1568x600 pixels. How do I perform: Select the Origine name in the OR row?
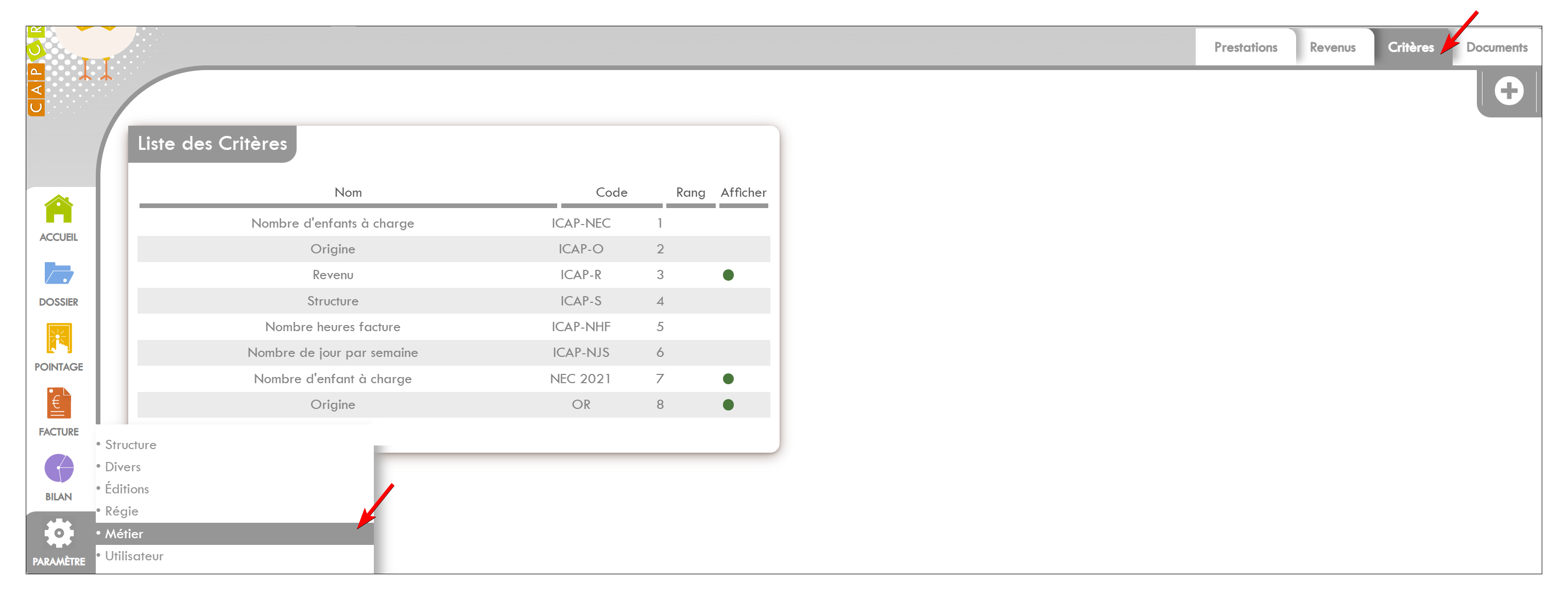coord(332,405)
